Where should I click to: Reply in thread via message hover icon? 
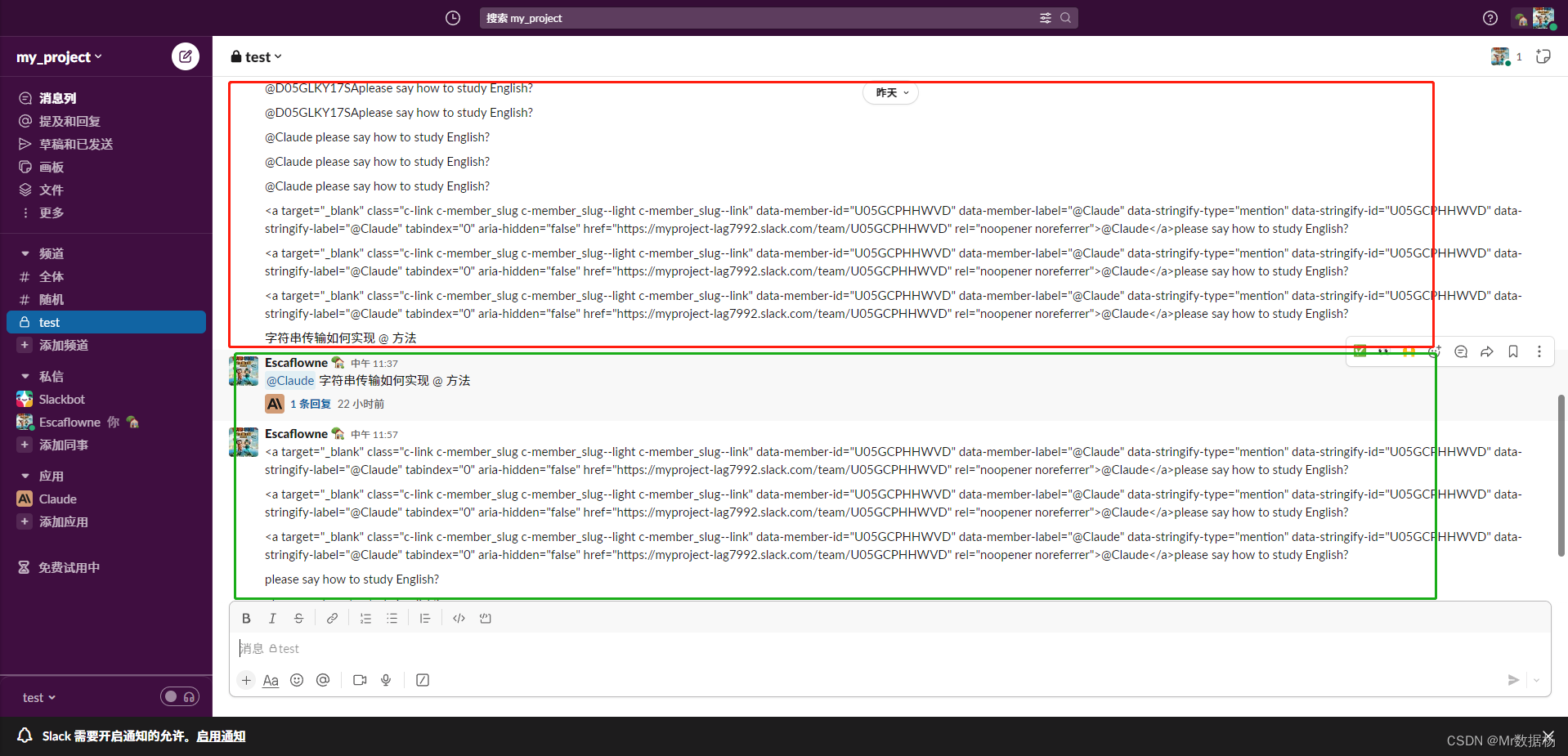[x=1461, y=351]
